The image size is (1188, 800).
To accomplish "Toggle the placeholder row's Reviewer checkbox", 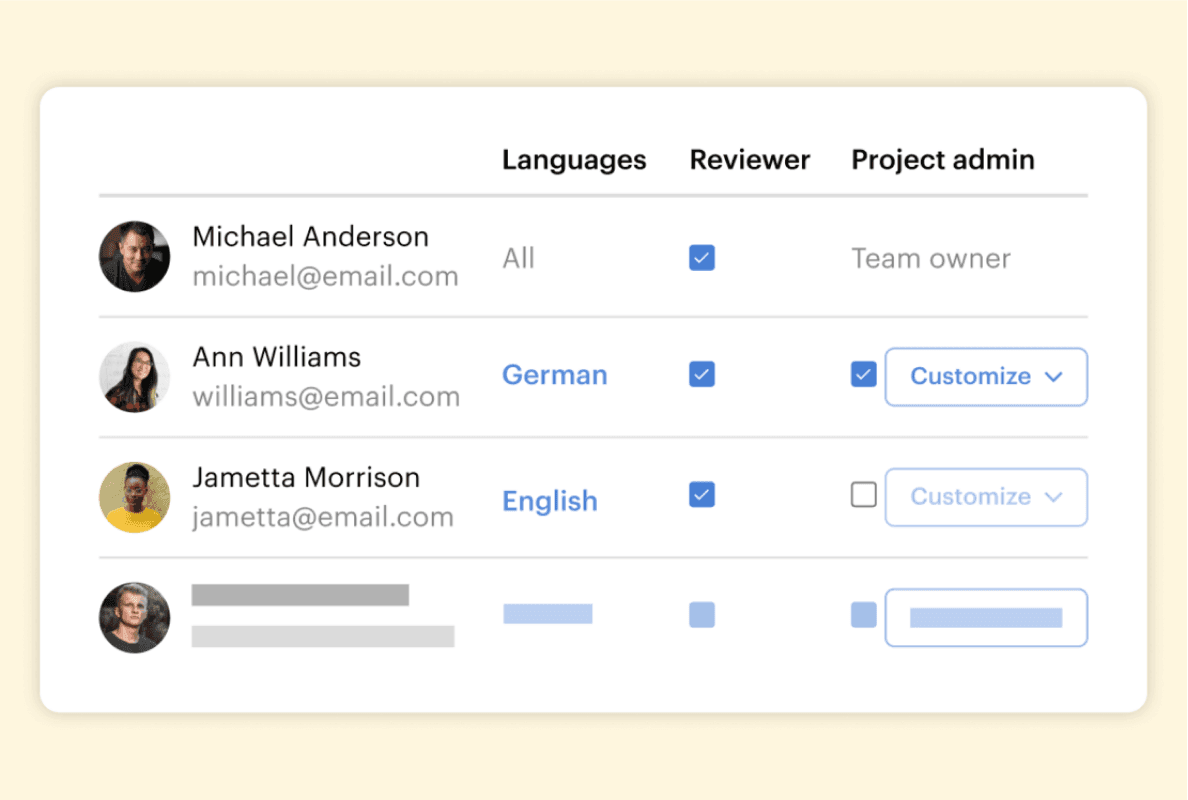I will [702, 615].
